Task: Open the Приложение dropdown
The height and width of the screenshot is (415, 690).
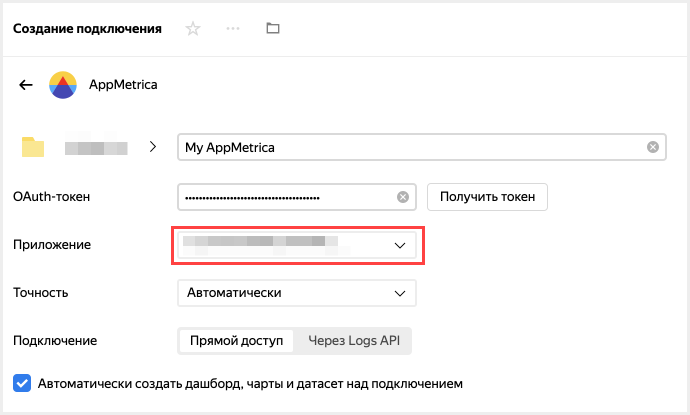Action: pos(296,245)
